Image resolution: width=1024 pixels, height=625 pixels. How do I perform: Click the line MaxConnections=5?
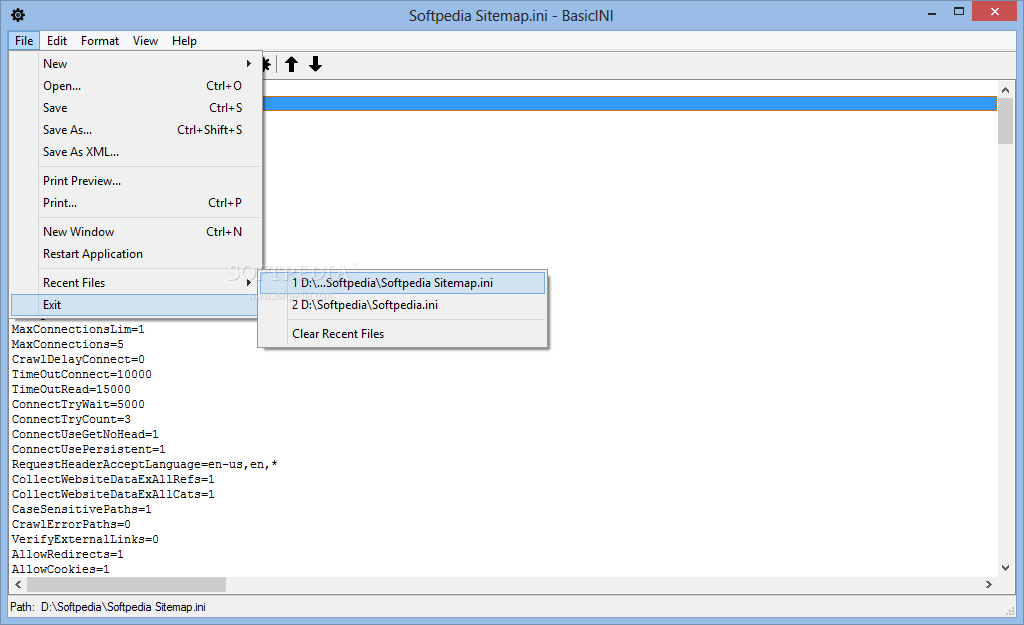[x=67, y=344]
